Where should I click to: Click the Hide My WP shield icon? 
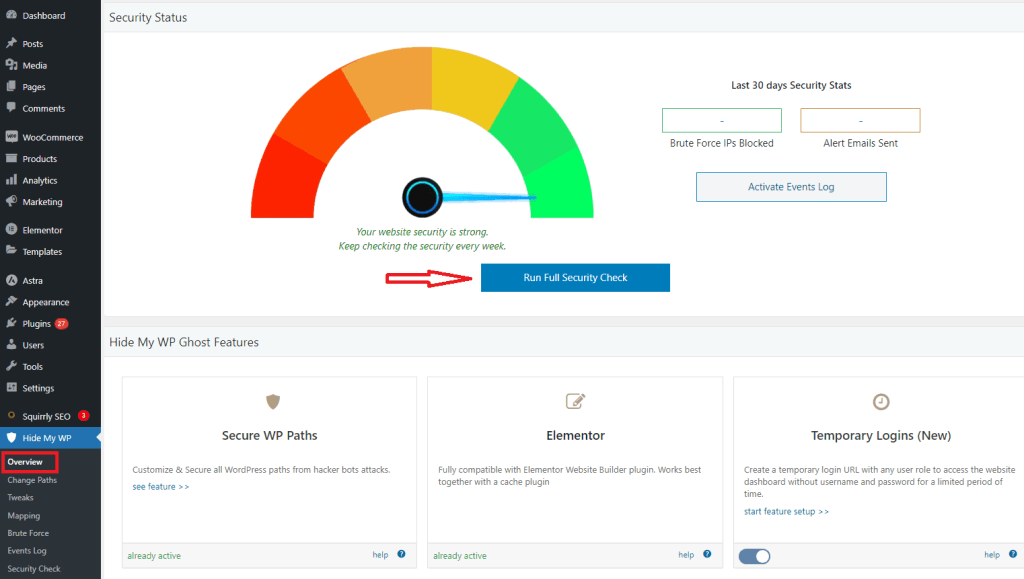coord(11,438)
